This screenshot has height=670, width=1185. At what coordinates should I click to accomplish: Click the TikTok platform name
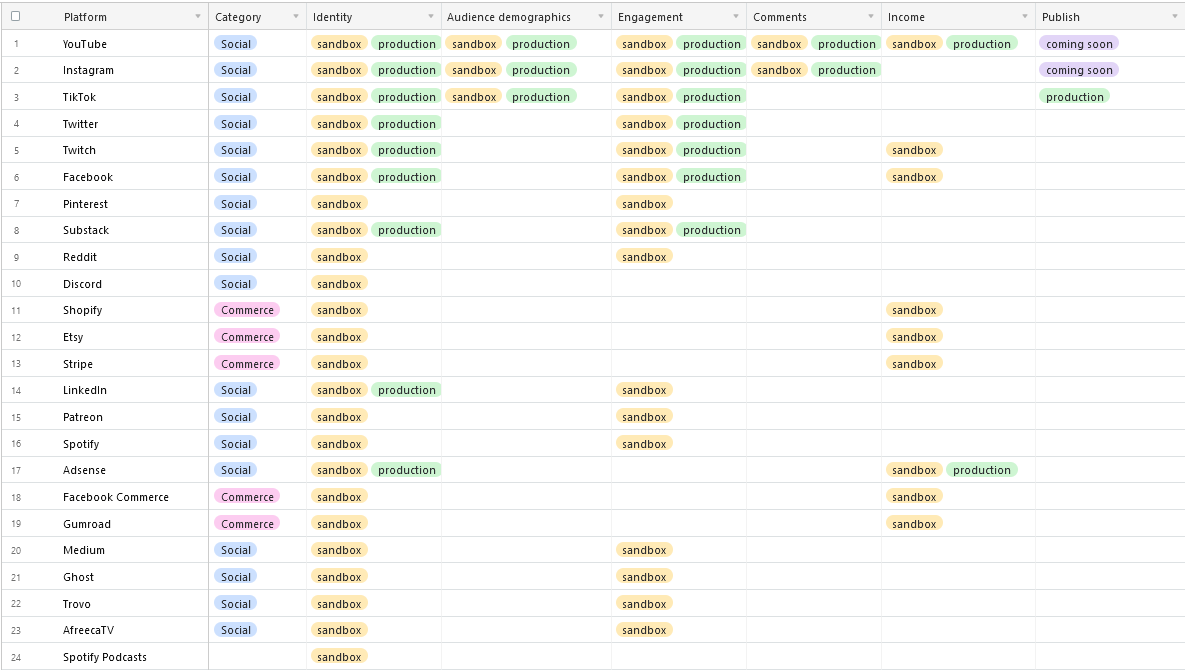click(79, 97)
